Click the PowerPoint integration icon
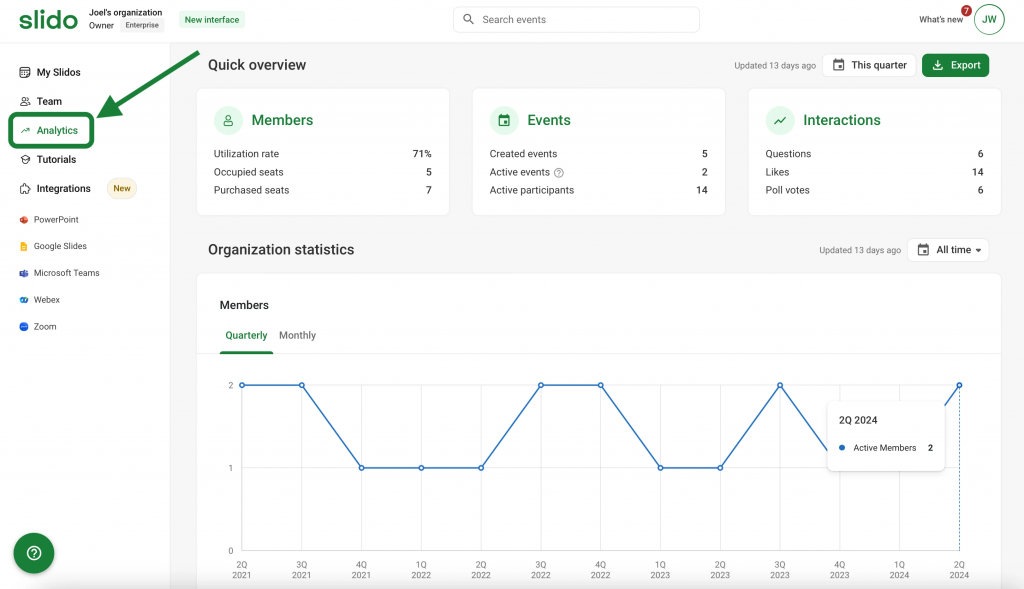 (24, 220)
